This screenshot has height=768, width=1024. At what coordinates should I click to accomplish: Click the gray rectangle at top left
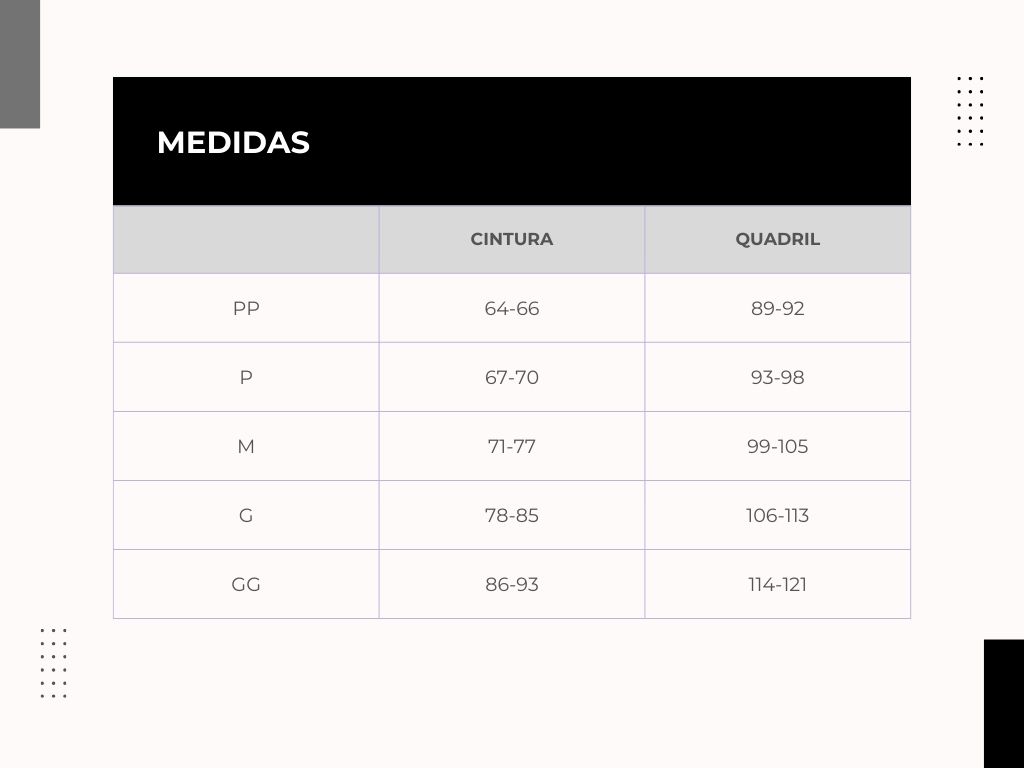click(20, 64)
